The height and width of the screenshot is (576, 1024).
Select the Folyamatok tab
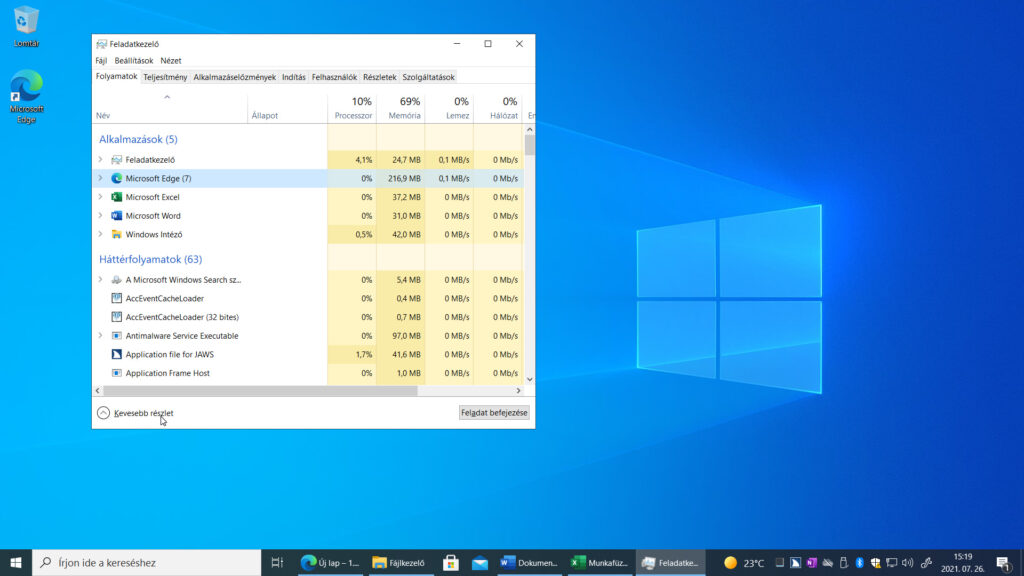pyautogui.click(x=116, y=76)
